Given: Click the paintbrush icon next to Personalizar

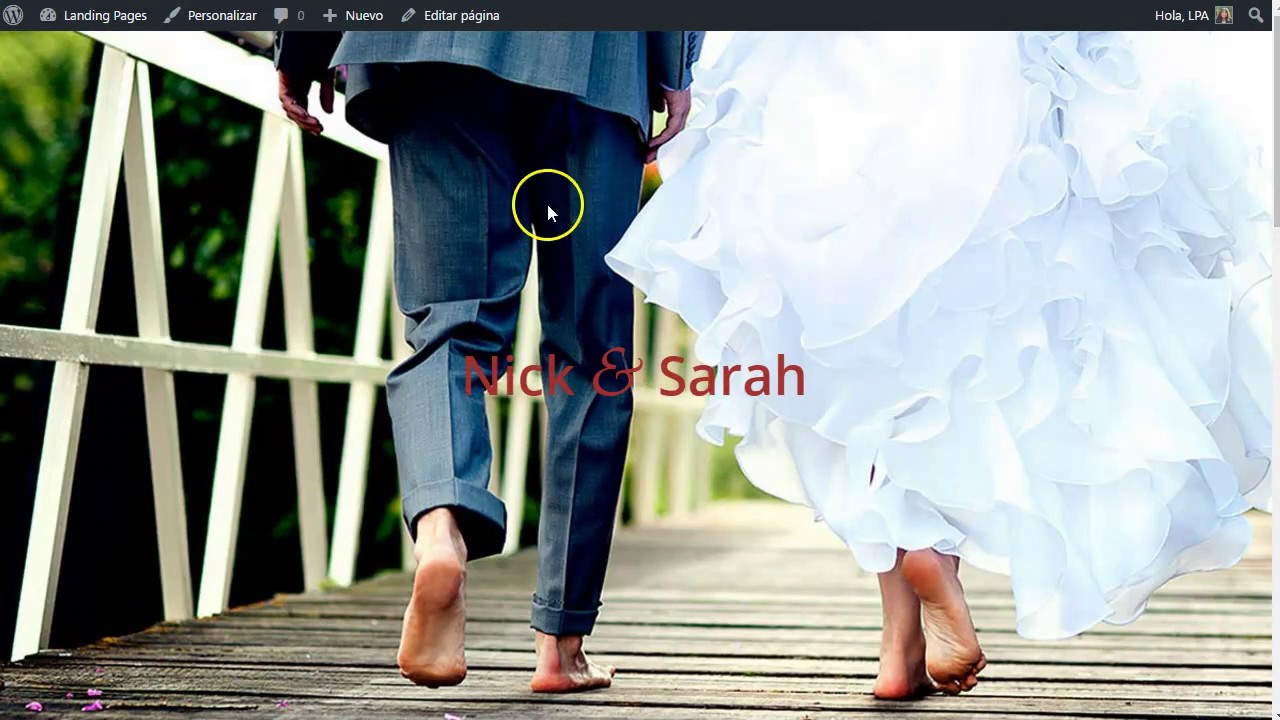Looking at the screenshot, I should [172, 15].
